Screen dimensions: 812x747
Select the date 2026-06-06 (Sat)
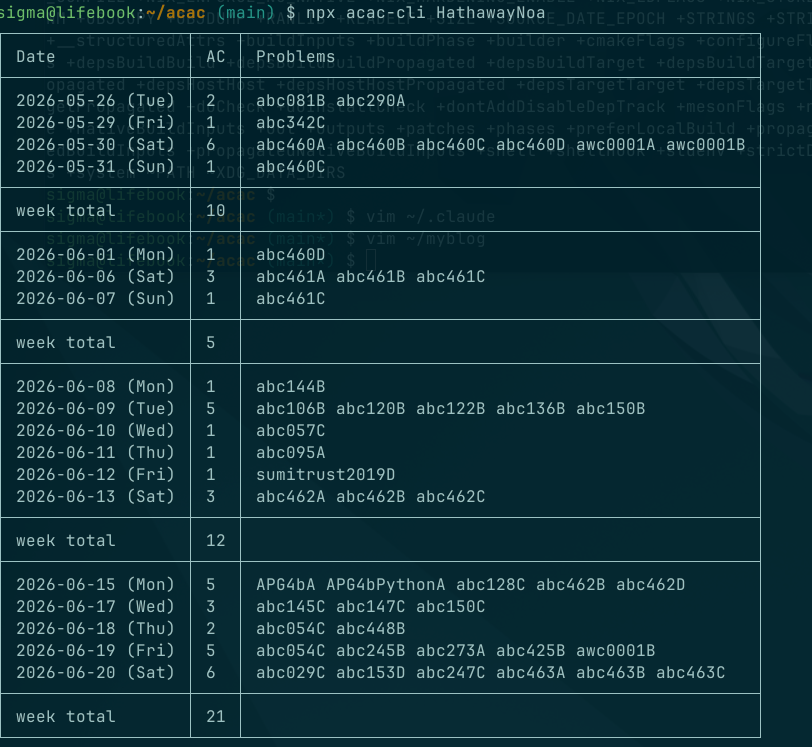(95, 277)
